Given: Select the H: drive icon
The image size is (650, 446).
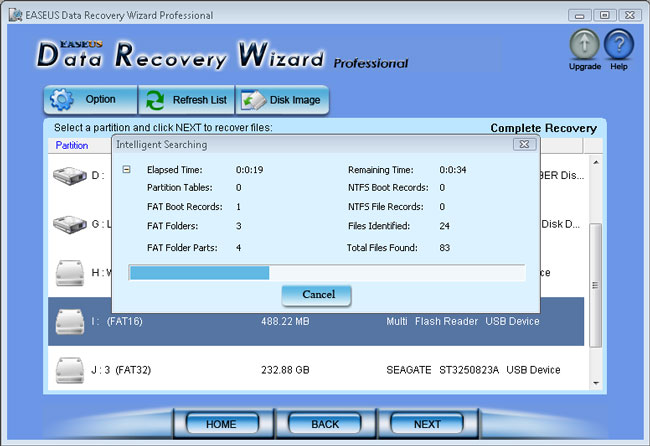Looking at the screenshot, I should point(70,273).
